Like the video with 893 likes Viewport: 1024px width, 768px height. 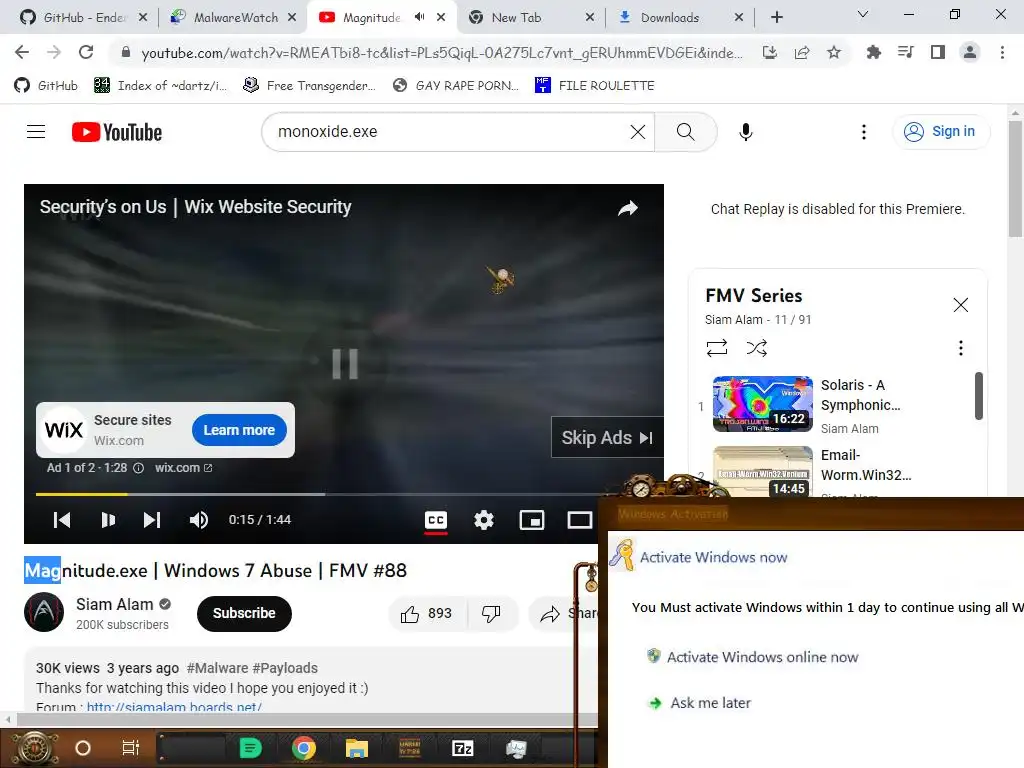point(427,614)
